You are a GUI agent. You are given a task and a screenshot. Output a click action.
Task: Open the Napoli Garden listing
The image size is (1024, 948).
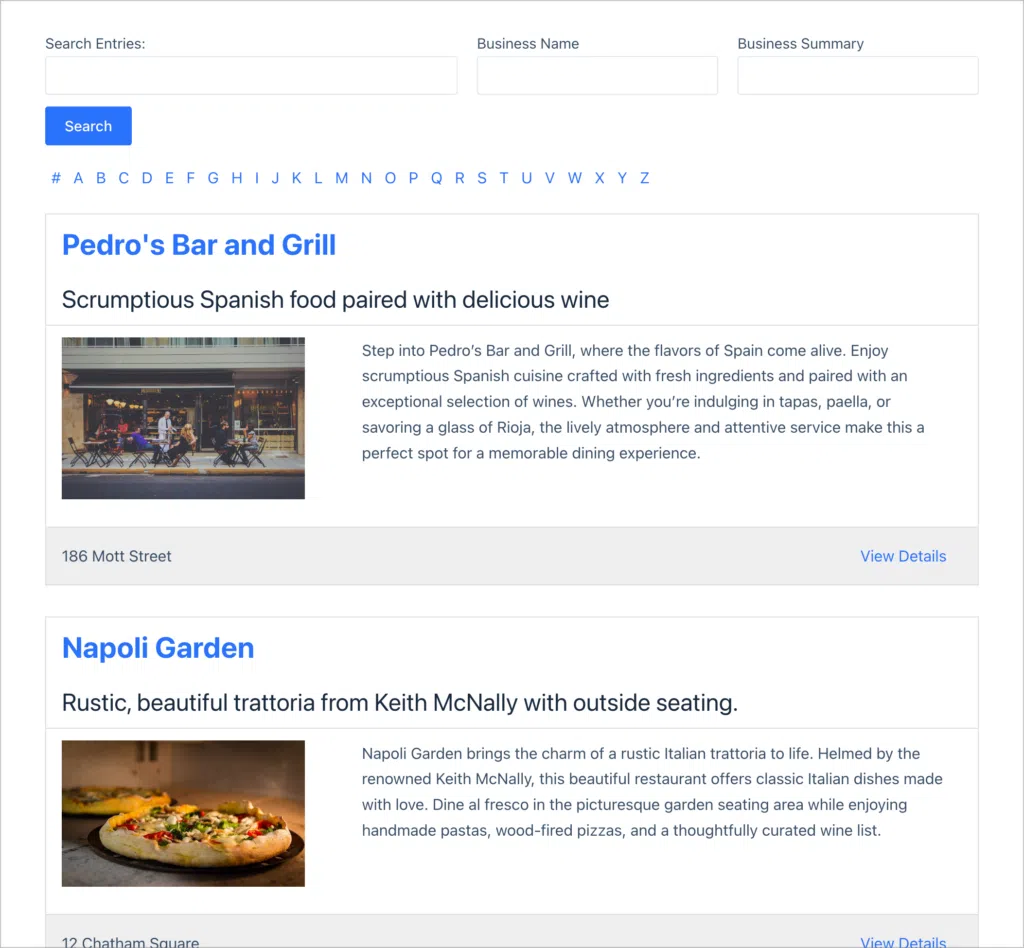(x=157, y=648)
